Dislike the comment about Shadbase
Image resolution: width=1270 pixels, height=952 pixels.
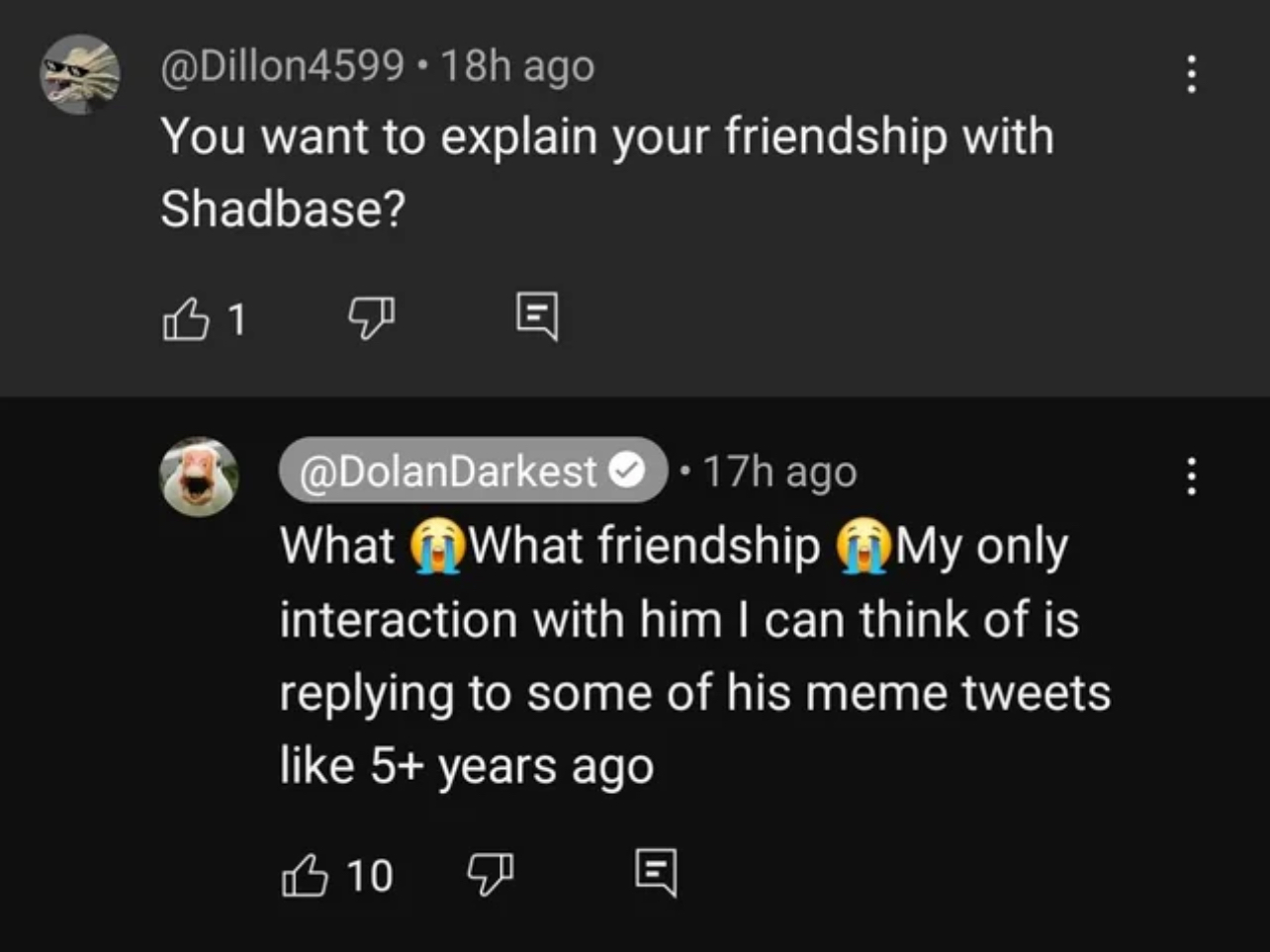(371, 318)
